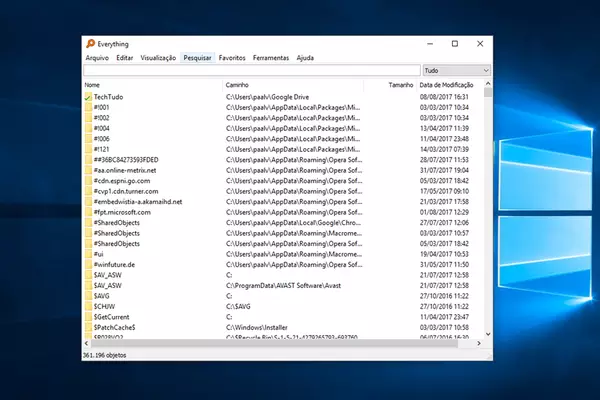The width and height of the screenshot is (600, 400).
Task: Click folder icon of #embedwistia-a.akamaihd.net
Action: [88, 202]
